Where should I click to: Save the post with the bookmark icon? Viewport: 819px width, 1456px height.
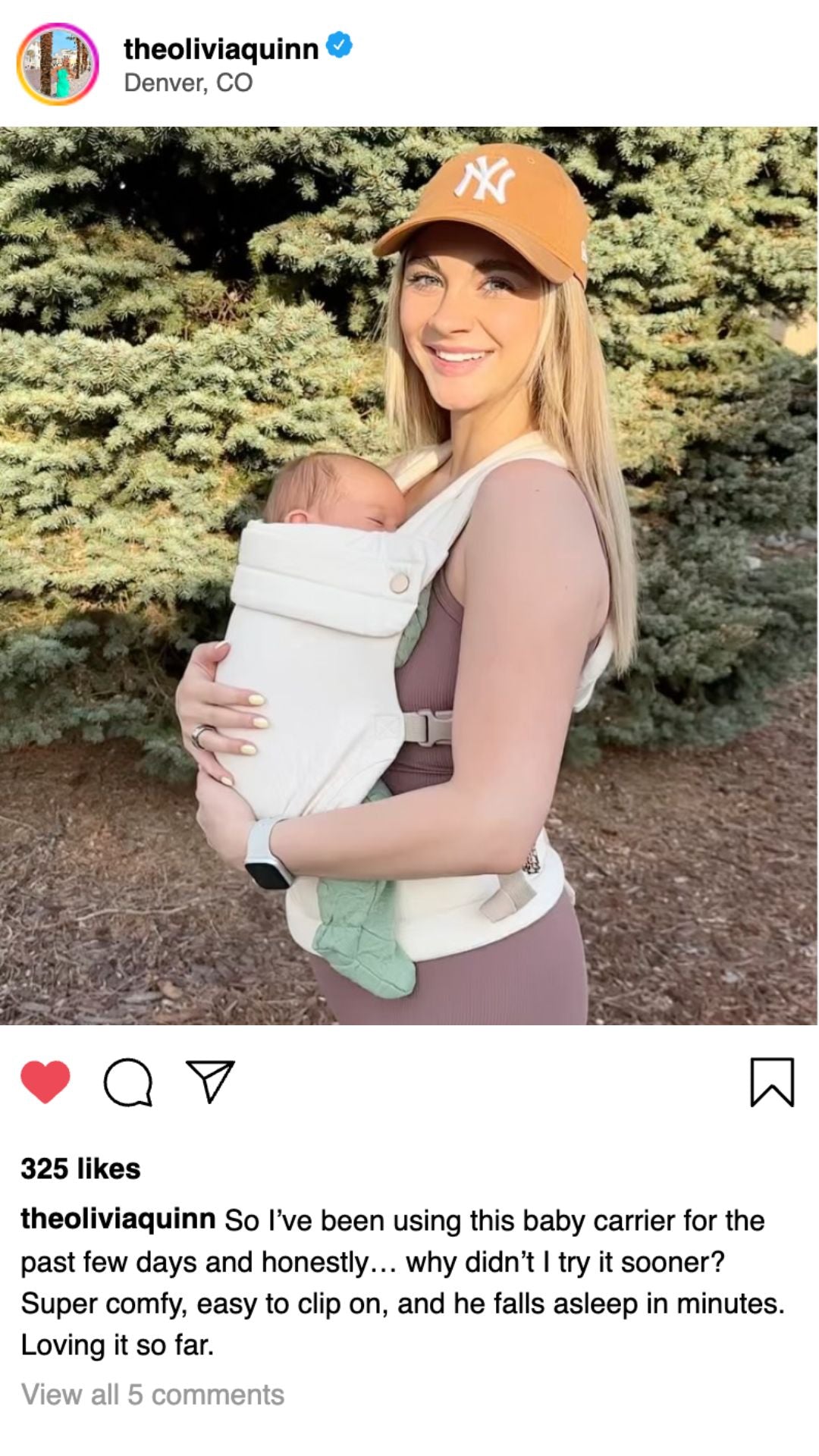(x=772, y=1082)
